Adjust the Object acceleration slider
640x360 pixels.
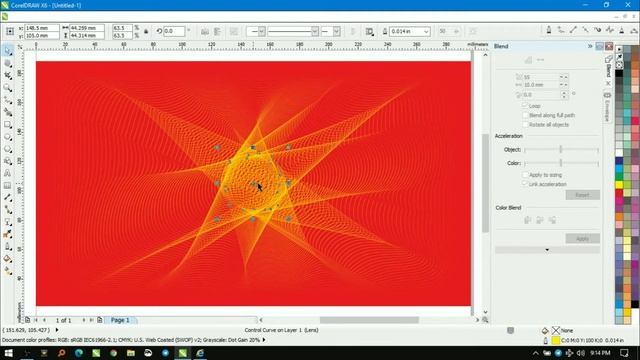[x=561, y=149]
